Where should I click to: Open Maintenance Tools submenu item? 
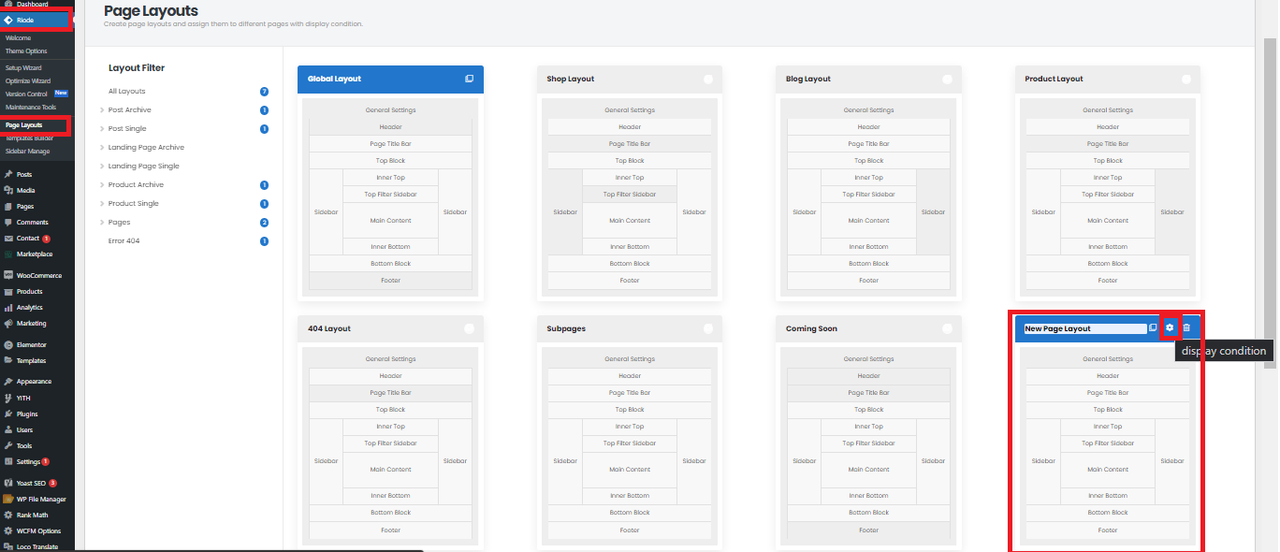[31, 107]
